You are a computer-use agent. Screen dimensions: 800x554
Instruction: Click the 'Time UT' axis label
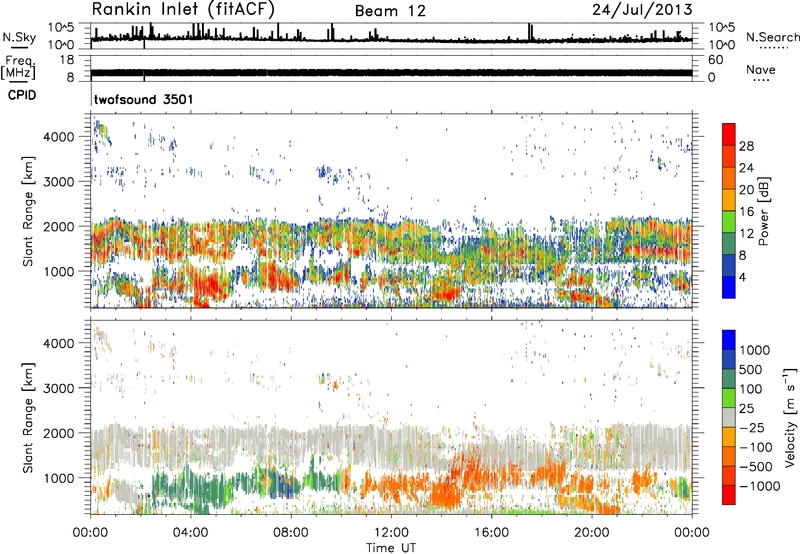[x=391, y=548]
